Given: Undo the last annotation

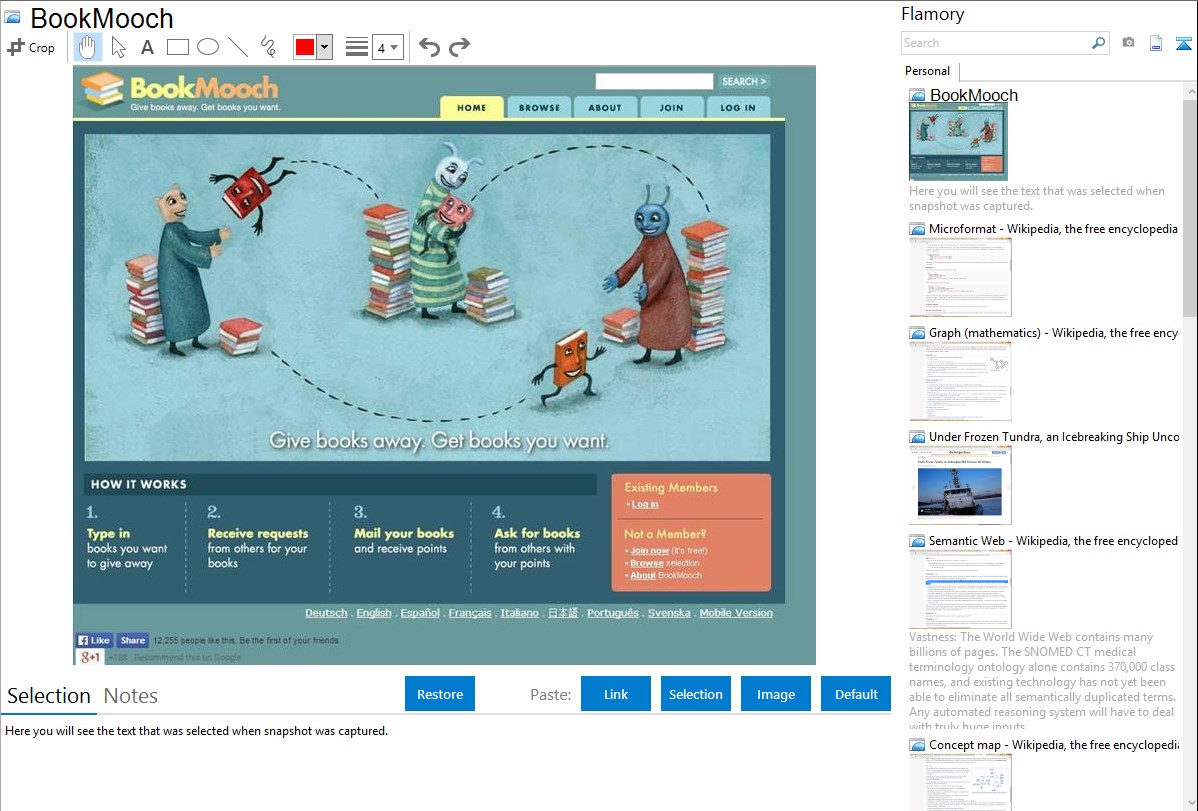Looking at the screenshot, I should [429, 47].
